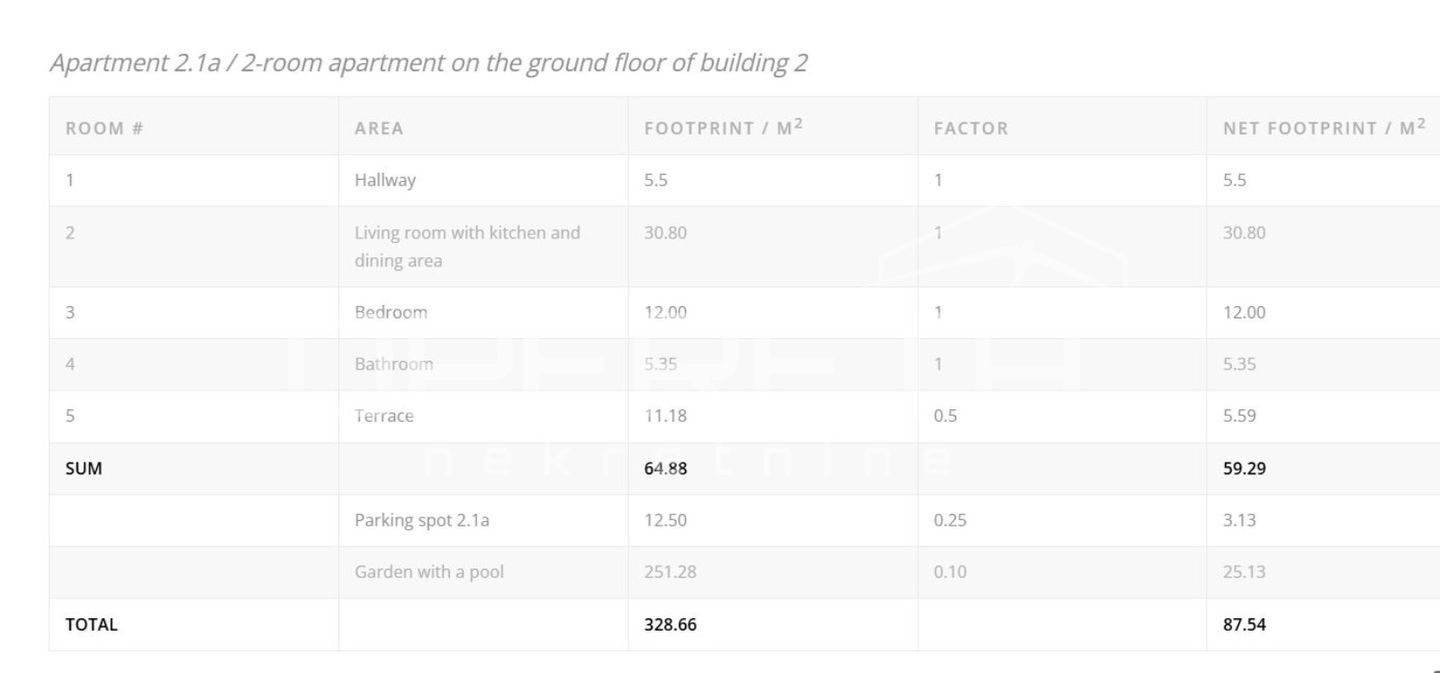Click the SUM row label
Image resolution: width=1440 pixels, height=673 pixels.
click(84, 468)
